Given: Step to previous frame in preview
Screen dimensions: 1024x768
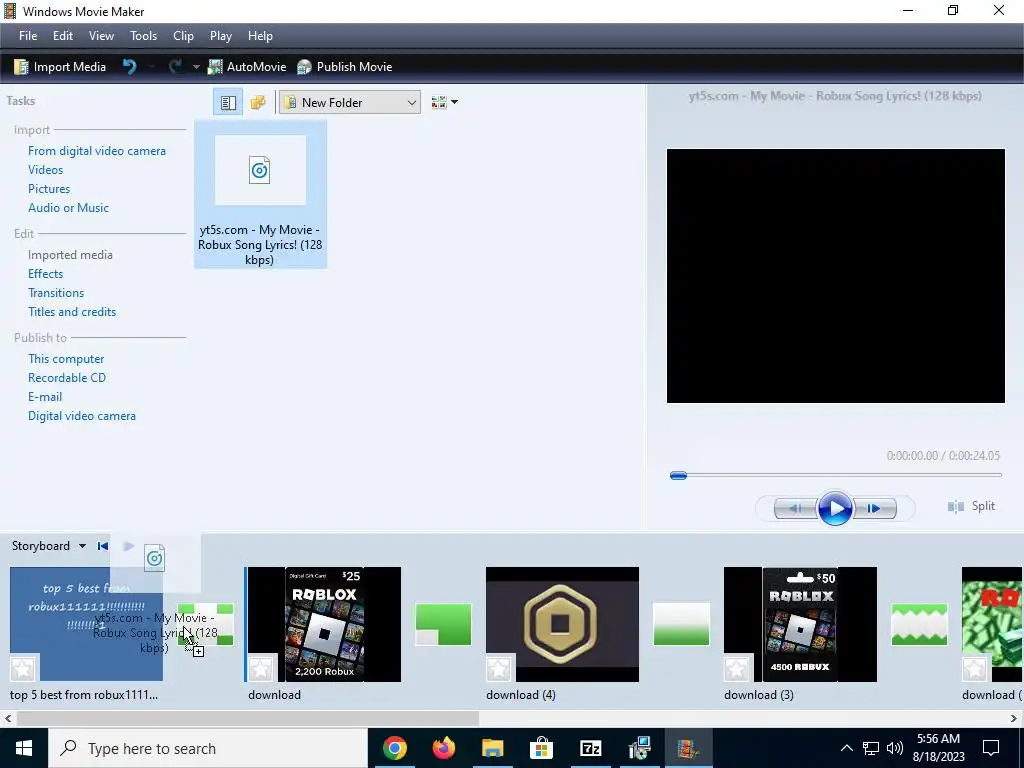Looking at the screenshot, I should click(795, 508).
